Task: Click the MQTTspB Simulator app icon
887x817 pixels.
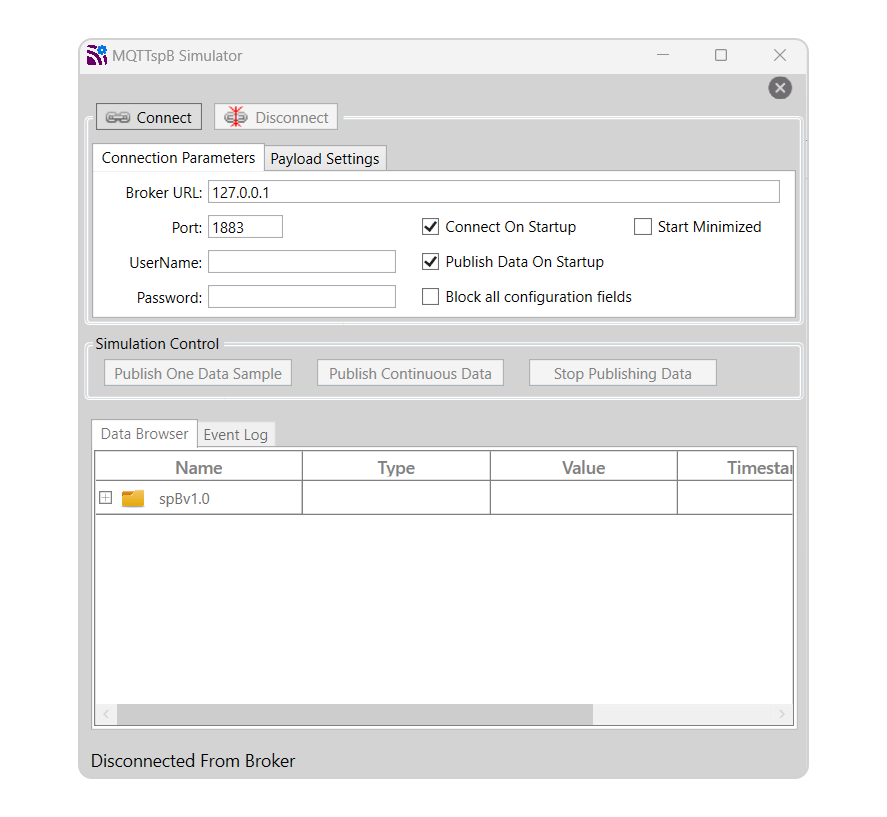Action: 97,56
